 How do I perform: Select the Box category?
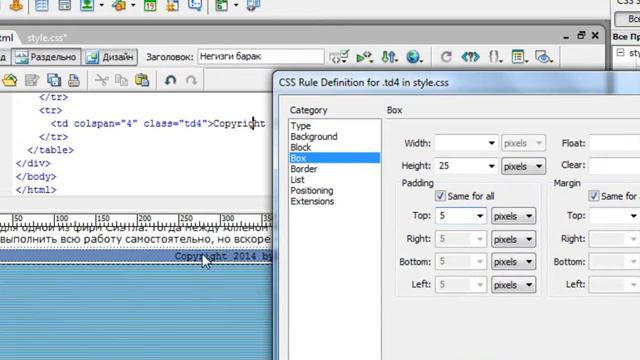[334, 158]
